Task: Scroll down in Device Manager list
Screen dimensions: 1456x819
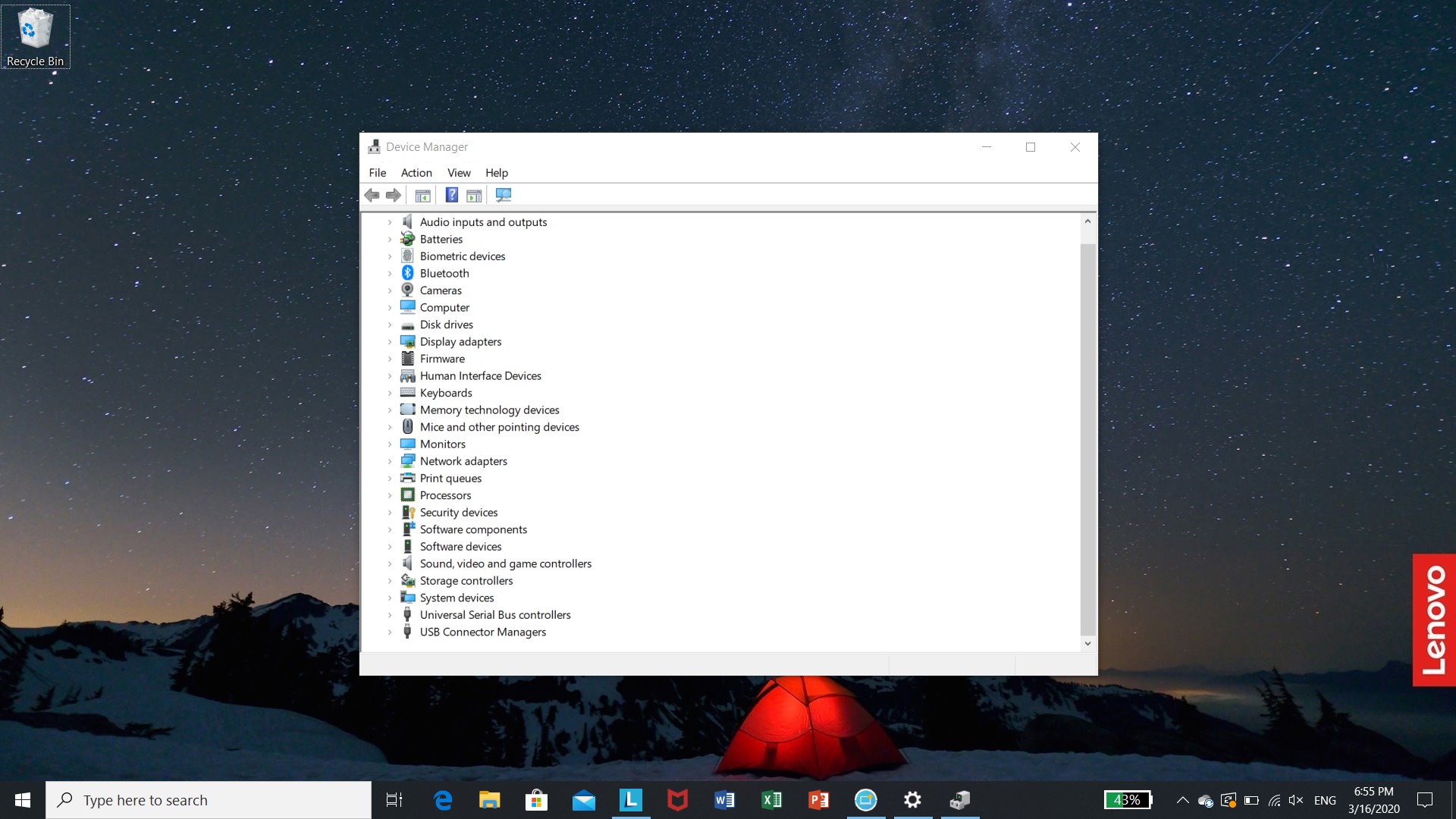Action: (1088, 643)
